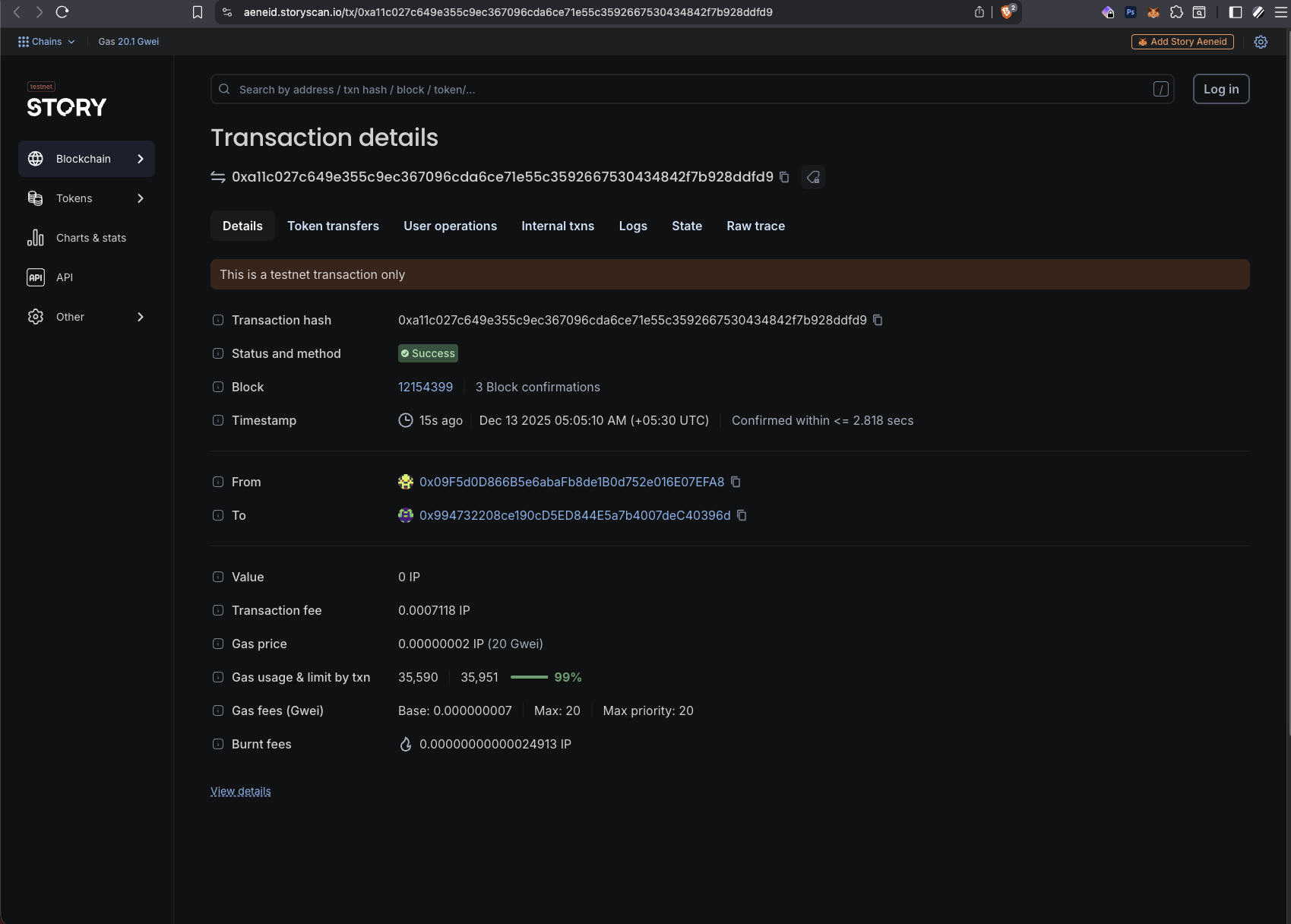This screenshot has height=924, width=1291.
Task: Click the burnt fees 0.00000000000024913 IP value
Action: [x=495, y=744]
